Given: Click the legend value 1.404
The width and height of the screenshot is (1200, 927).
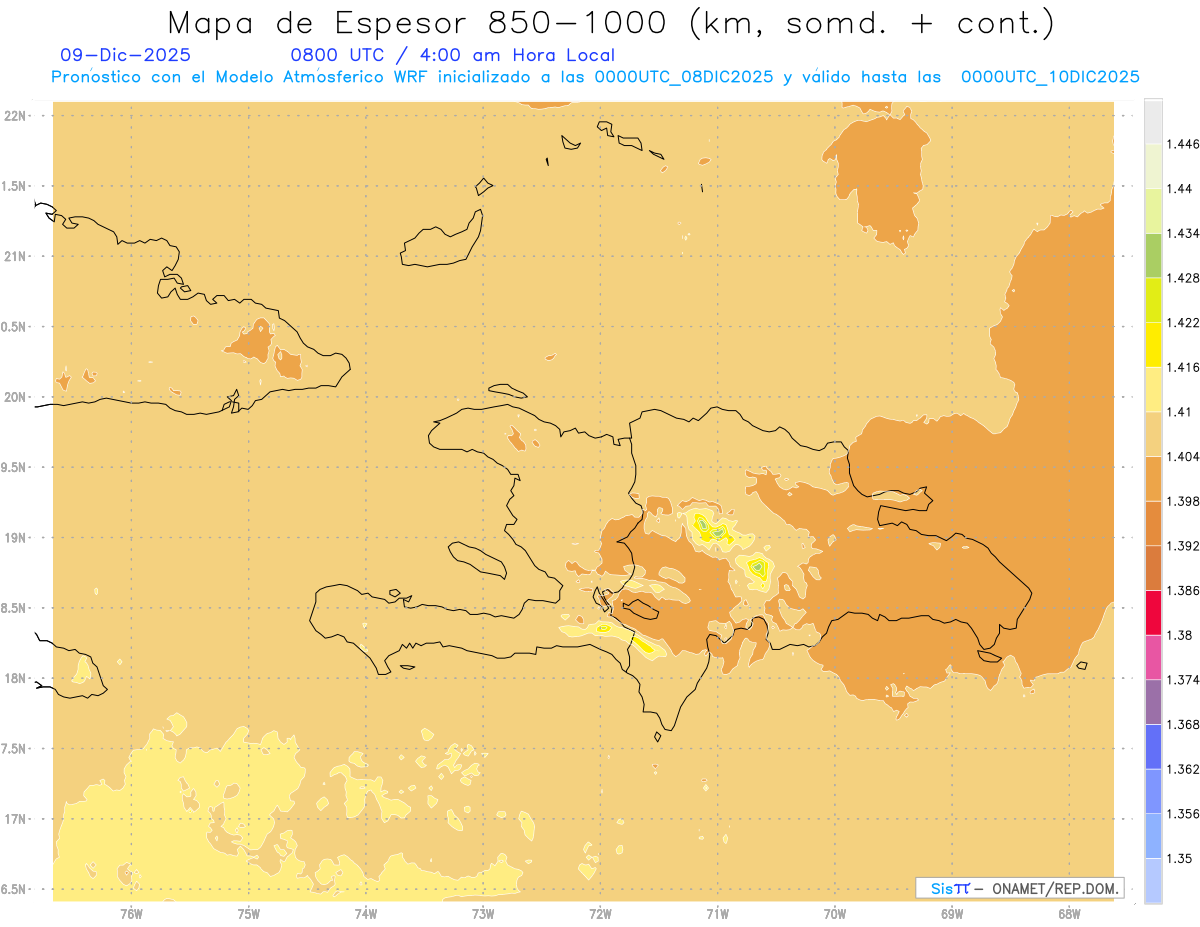Looking at the screenshot, I should [x=1183, y=456].
